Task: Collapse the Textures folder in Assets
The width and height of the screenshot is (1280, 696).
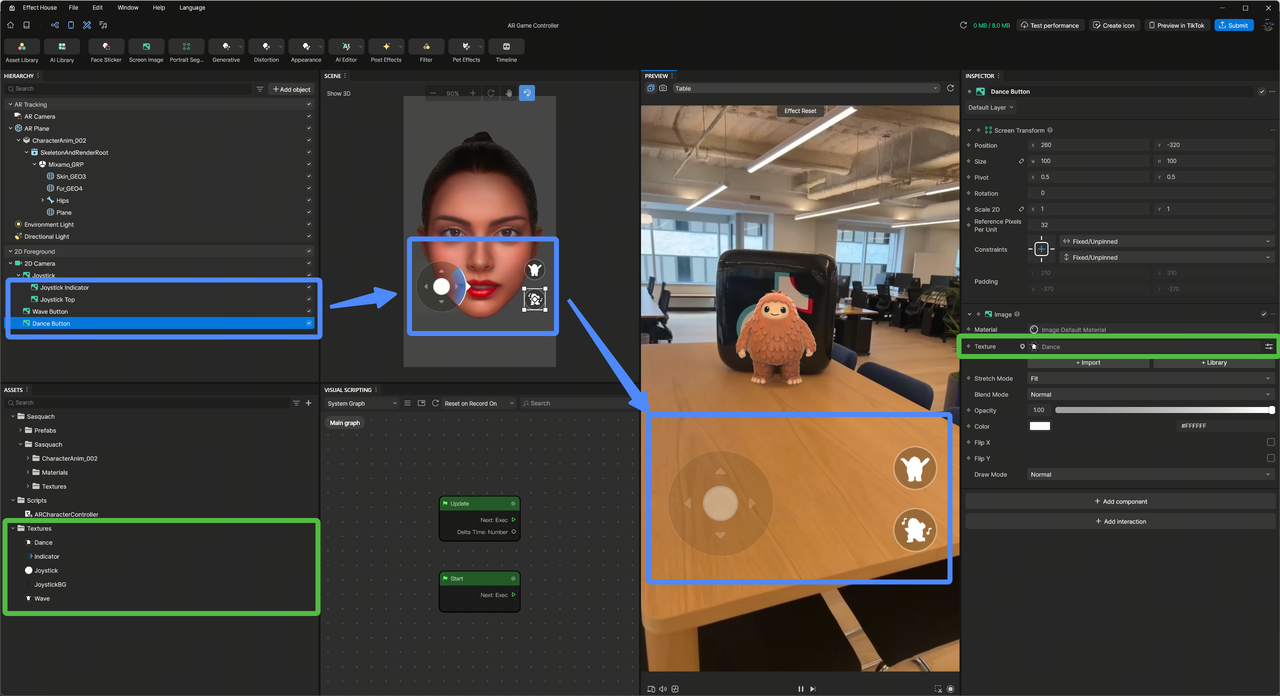Action: pos(14,528)
